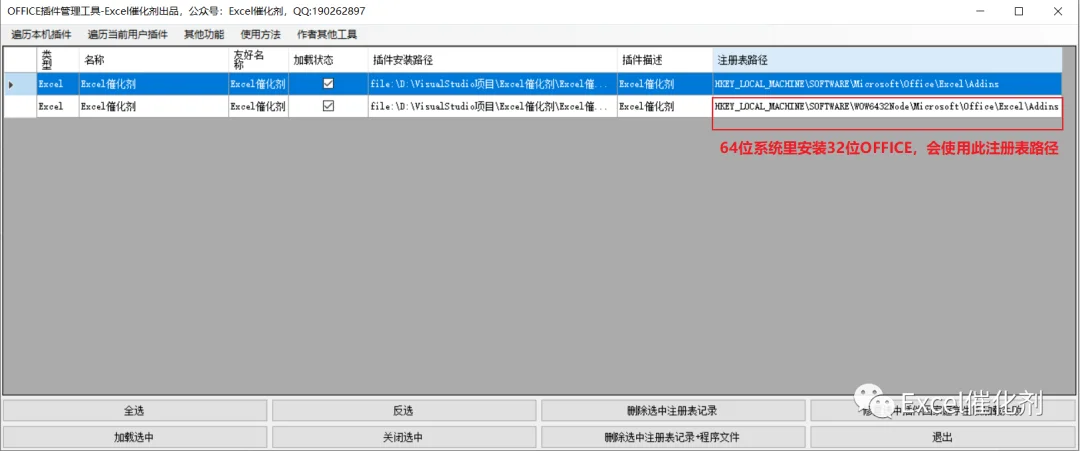The width and height of the screenshot is (1080, 451).
Task: Uncheck 加载状态 checkbox in first row
Action: coord(329,83)
